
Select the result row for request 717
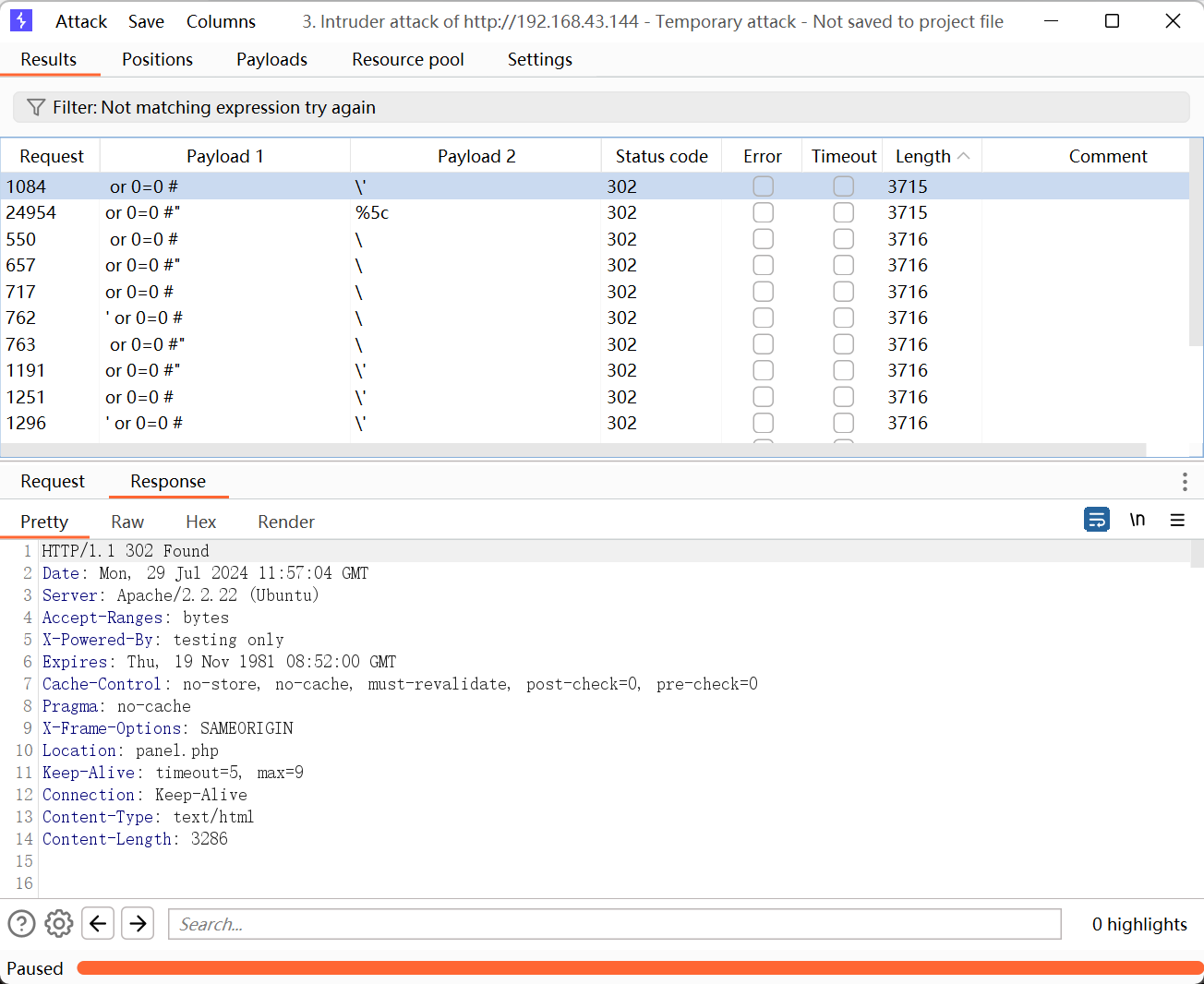tap(595, 292)
